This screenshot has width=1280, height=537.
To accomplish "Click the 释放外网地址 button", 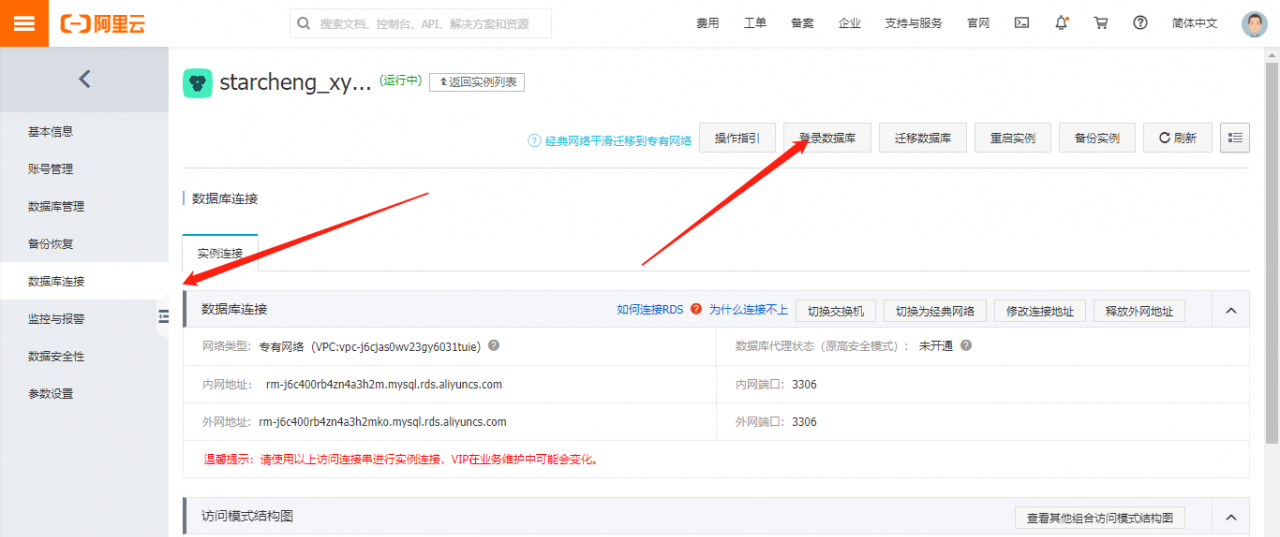I will tap(1139, 311).
